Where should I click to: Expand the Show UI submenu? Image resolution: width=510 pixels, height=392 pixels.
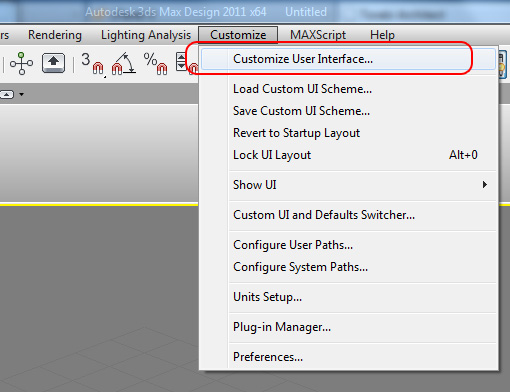click(348, 185)
